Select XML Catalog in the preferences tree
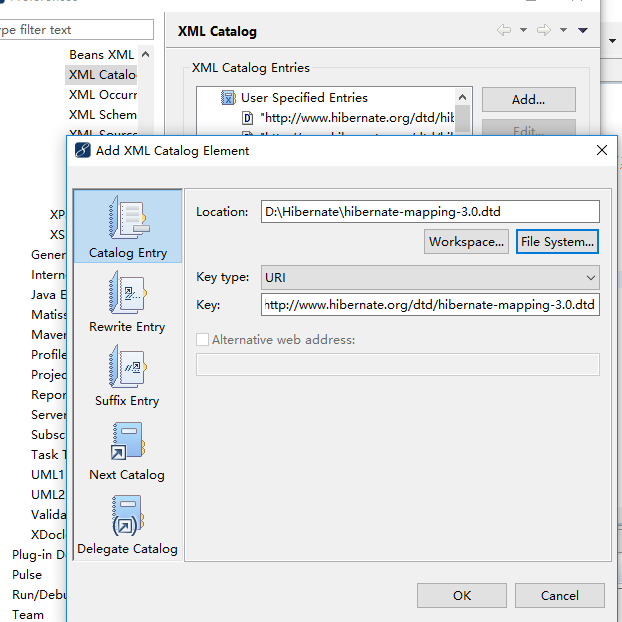The image size is (622, 622). pyautogui.click(x=102, y=75)
